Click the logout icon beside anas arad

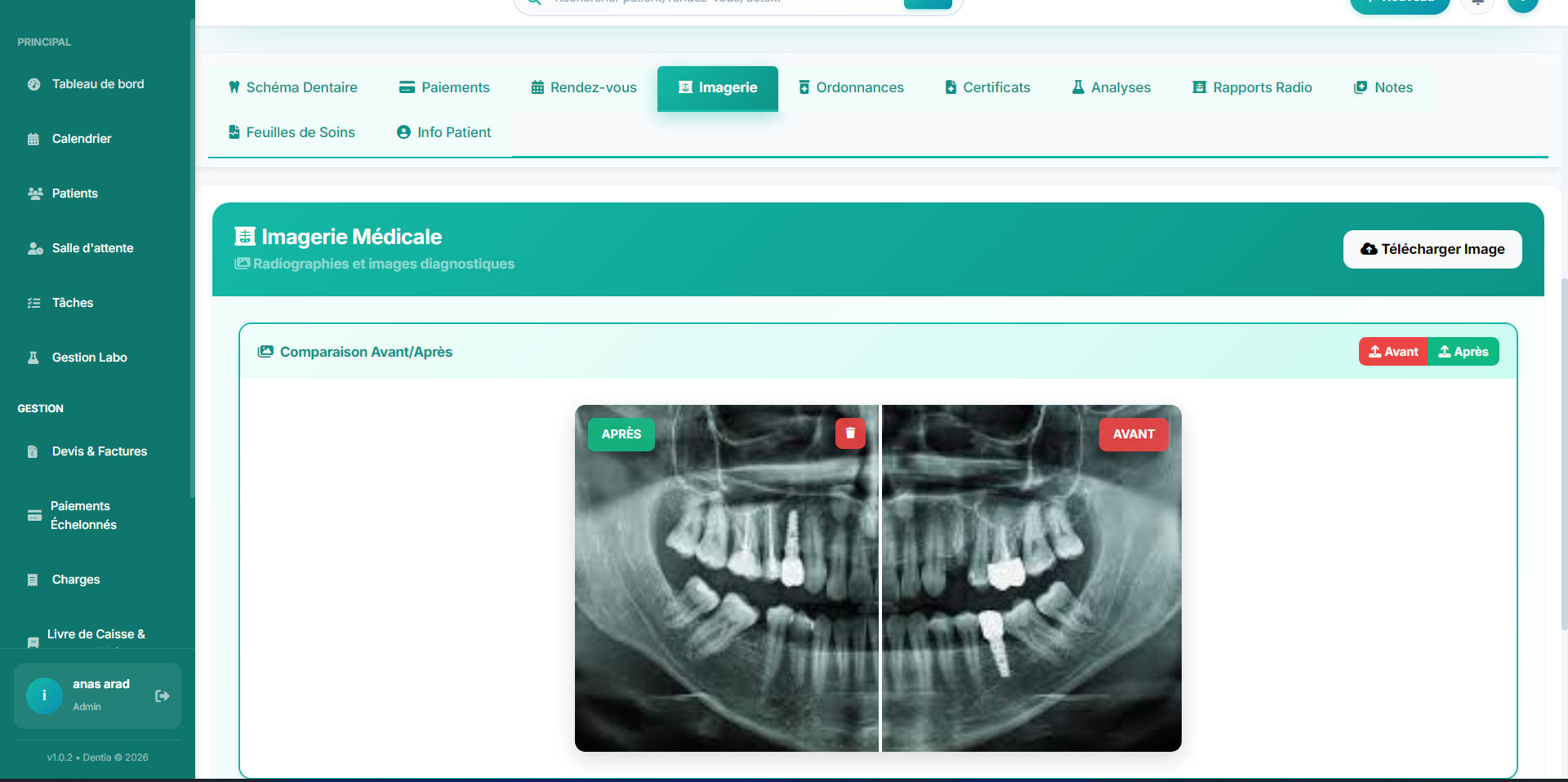click(163, 695)
